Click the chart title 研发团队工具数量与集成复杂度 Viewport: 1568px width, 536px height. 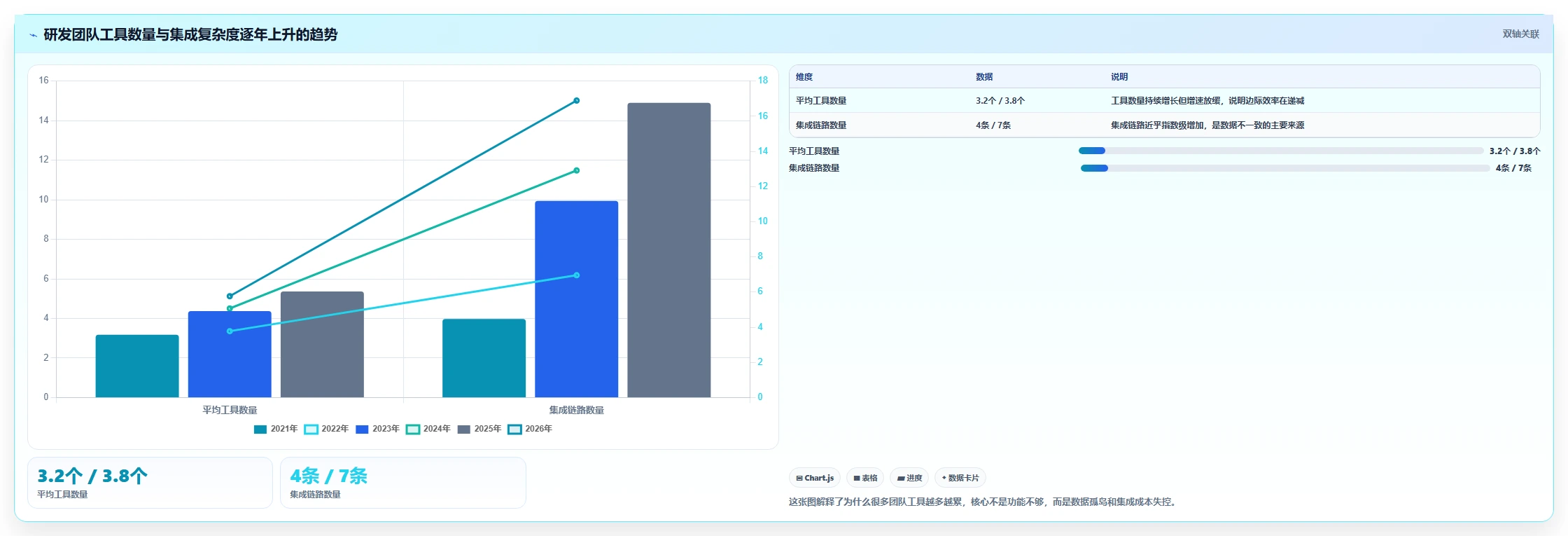click(190, 34)
